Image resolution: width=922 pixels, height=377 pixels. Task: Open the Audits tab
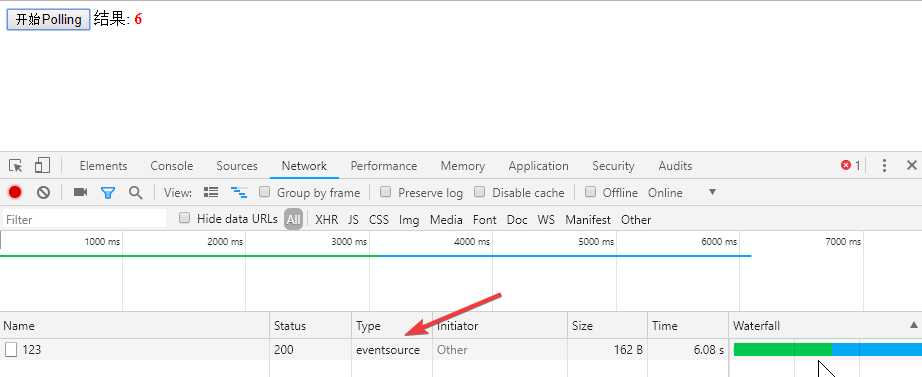[675, 166]
